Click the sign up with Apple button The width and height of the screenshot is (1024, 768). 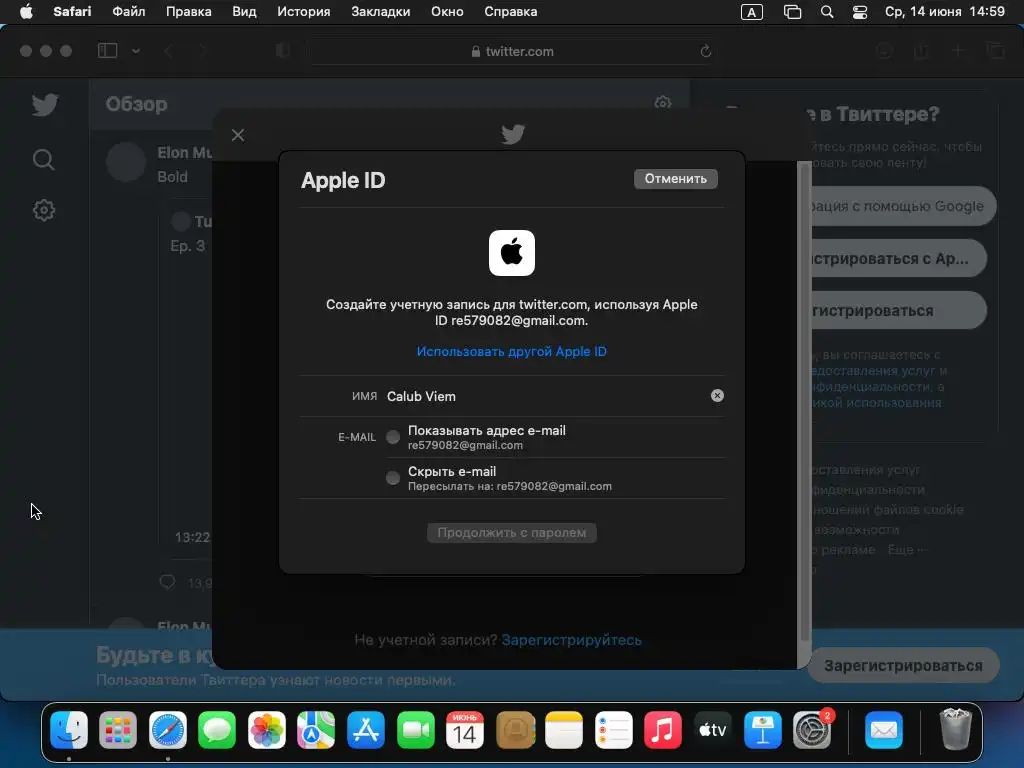click(898, 259)
